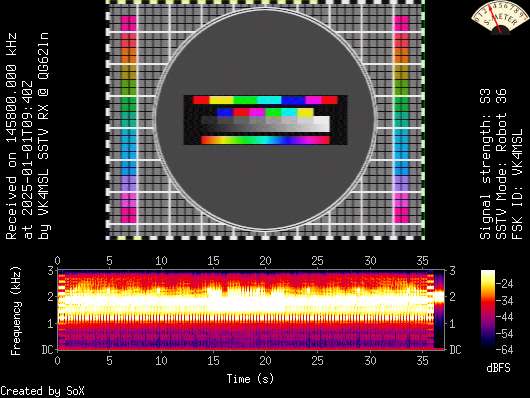Click the spectrogram at 20 seconds
This screenshot has width=530, height=398.
click(x=266, y=309)
